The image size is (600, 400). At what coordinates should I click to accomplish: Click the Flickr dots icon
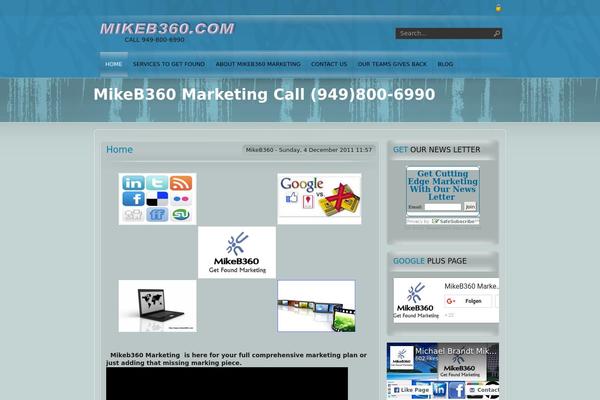(181, 199)
